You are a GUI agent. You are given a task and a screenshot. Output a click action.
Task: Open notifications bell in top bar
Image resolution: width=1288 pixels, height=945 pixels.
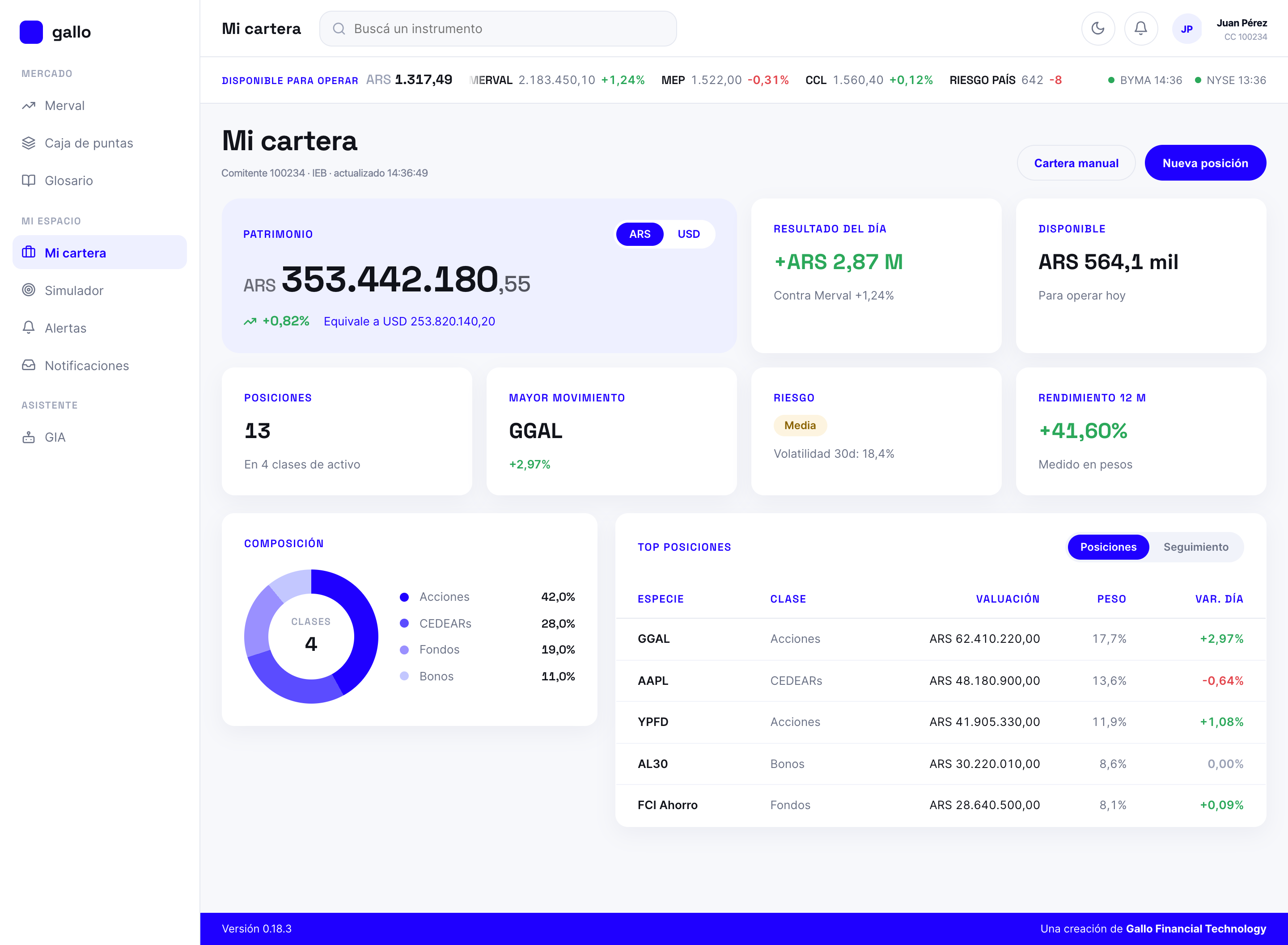tap(1140, 29)
